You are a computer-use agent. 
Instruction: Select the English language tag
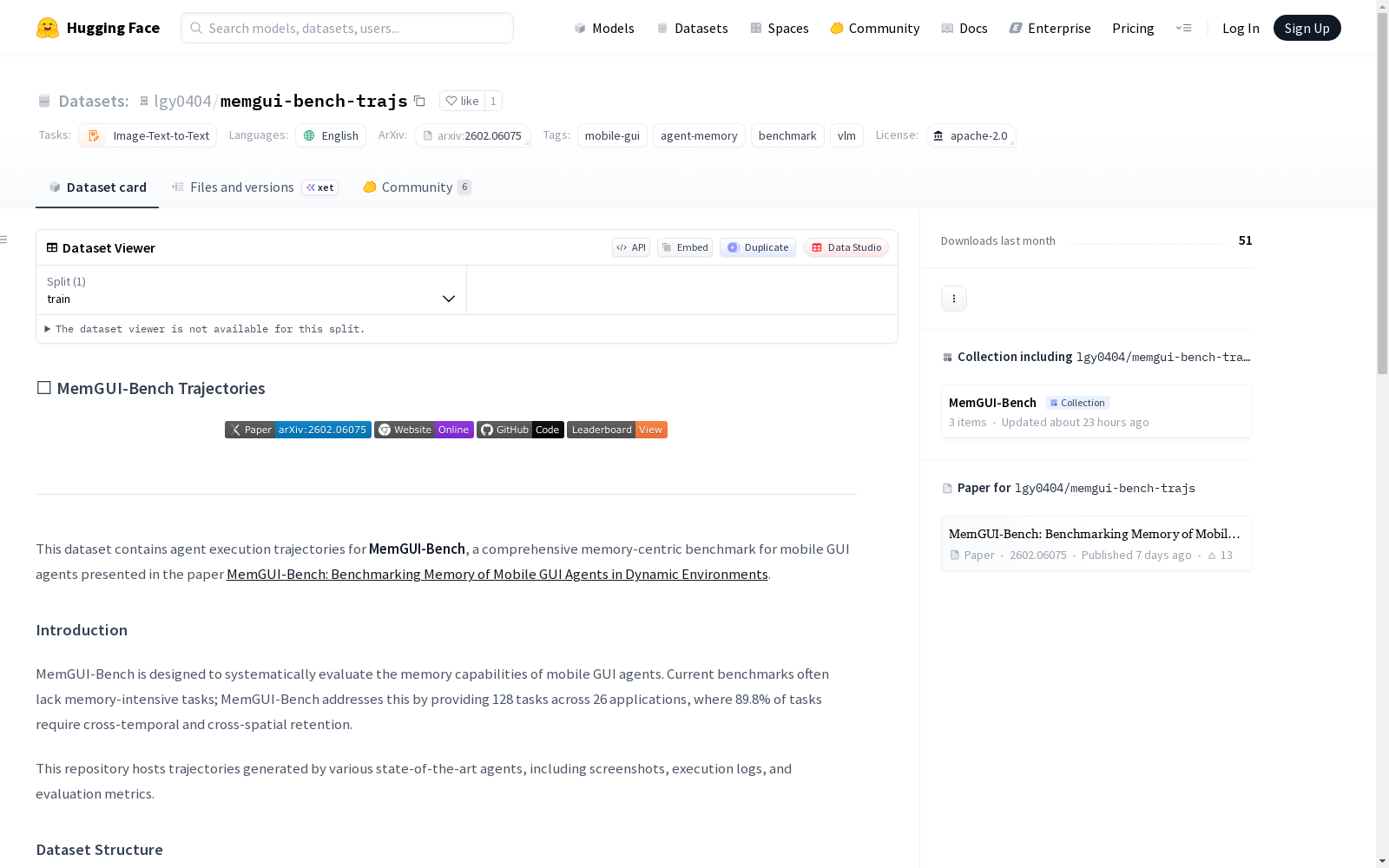pyautogui.click(x=331, y=135)
